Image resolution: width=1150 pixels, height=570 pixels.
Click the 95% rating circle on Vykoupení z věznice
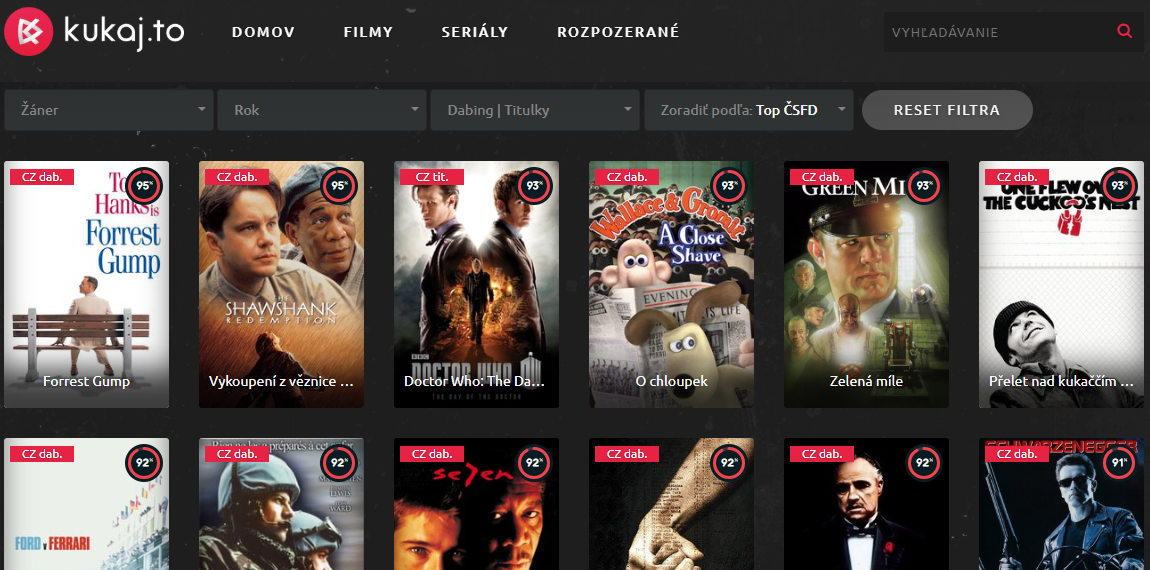(x=339, y=186)
